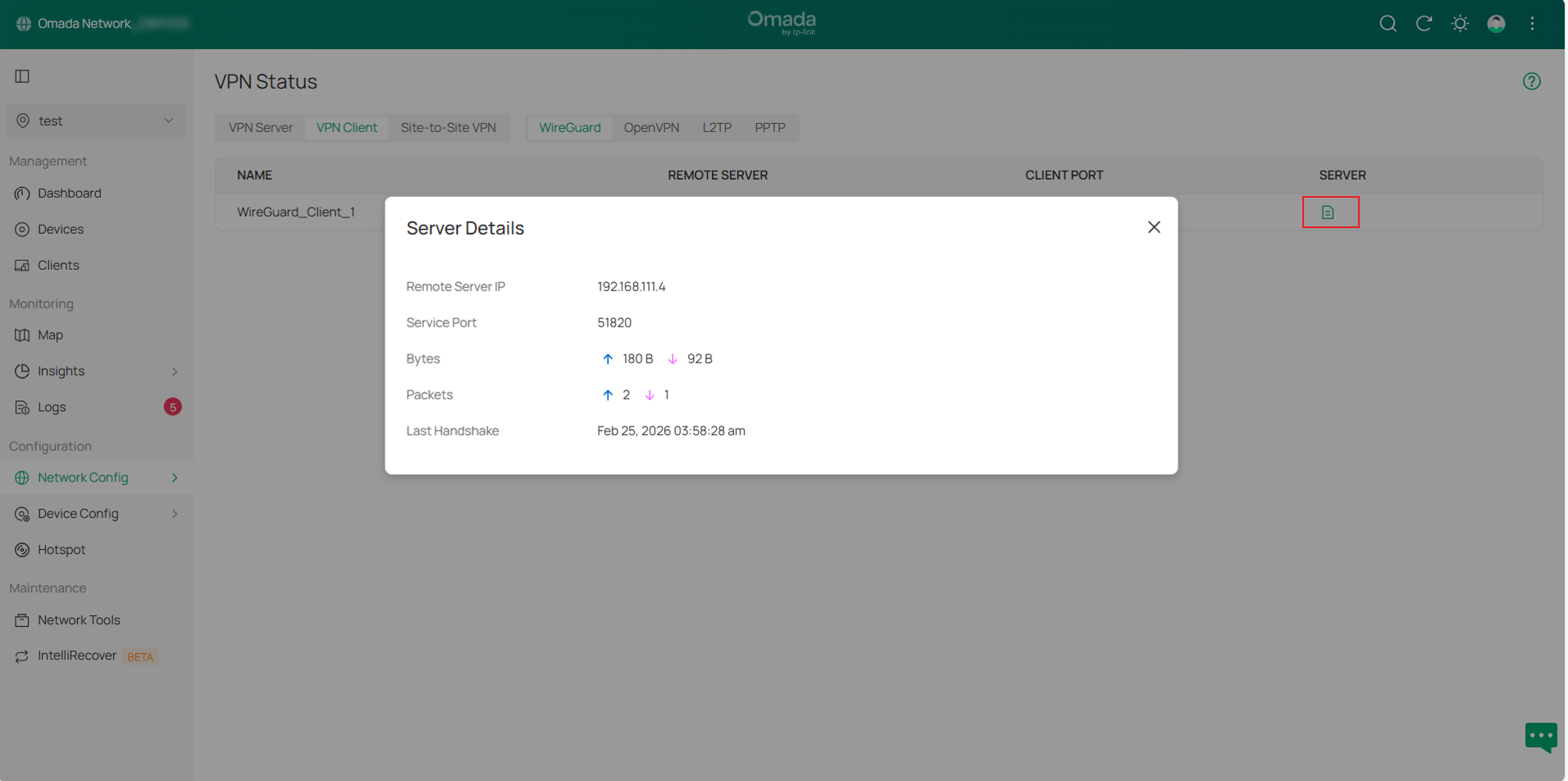
Task: Open the user account avatar menu
Action: [x=1496, y=24]
